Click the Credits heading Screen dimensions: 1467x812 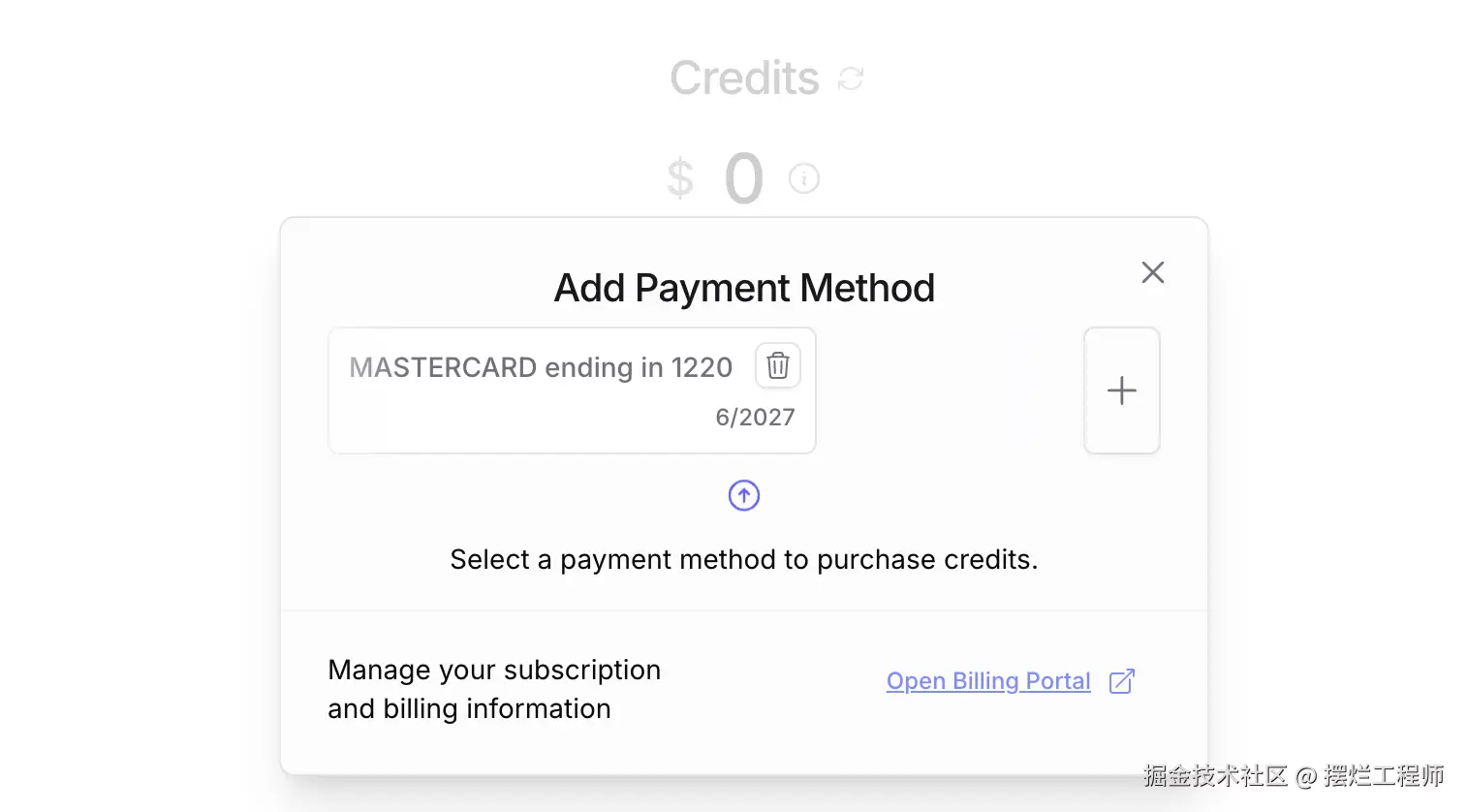click(x=744, y=78)
